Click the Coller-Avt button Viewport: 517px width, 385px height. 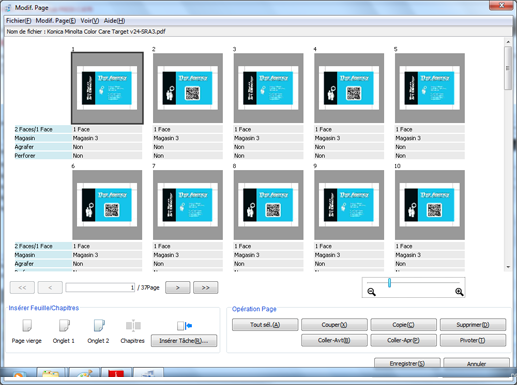(334, 340)
